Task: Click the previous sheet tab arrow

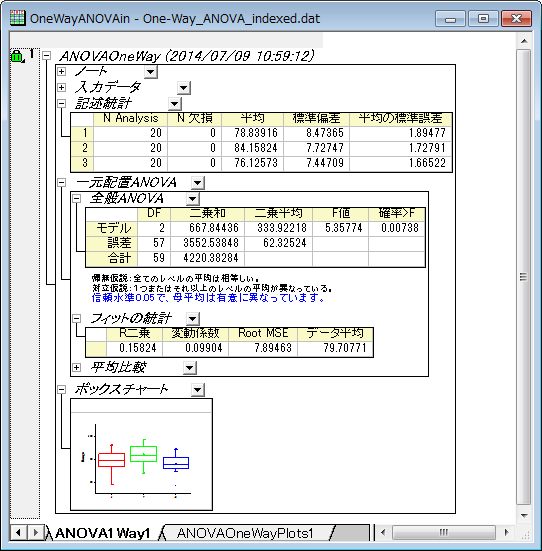Action: 18,533
